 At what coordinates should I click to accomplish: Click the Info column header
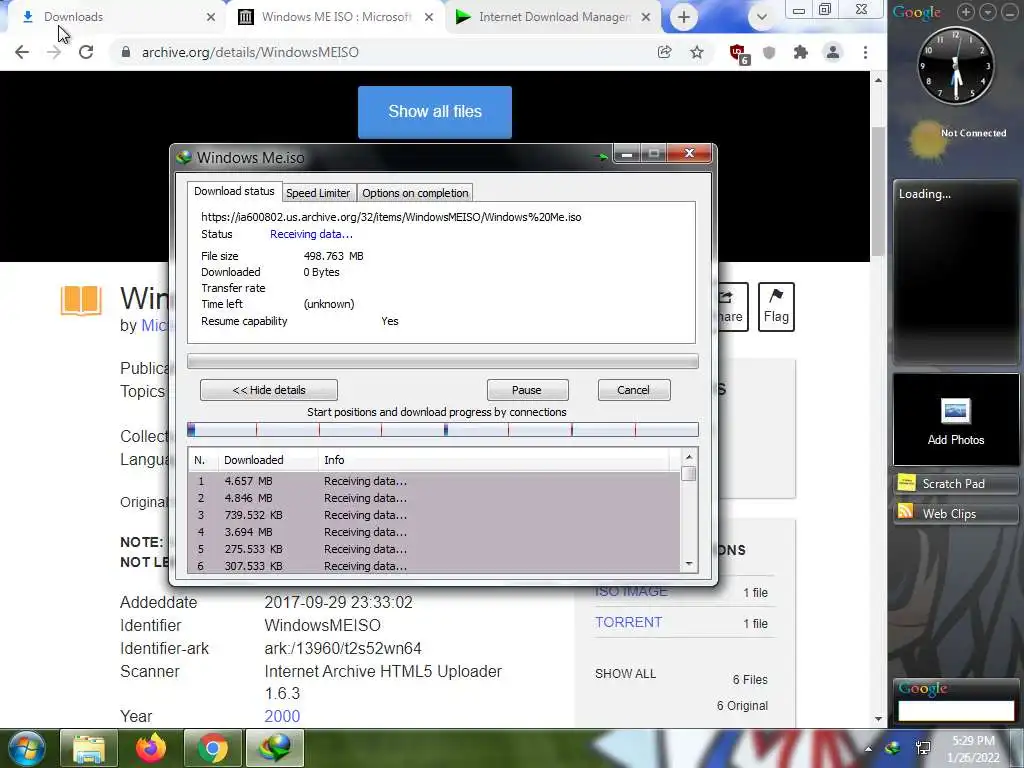coord(493,460)
